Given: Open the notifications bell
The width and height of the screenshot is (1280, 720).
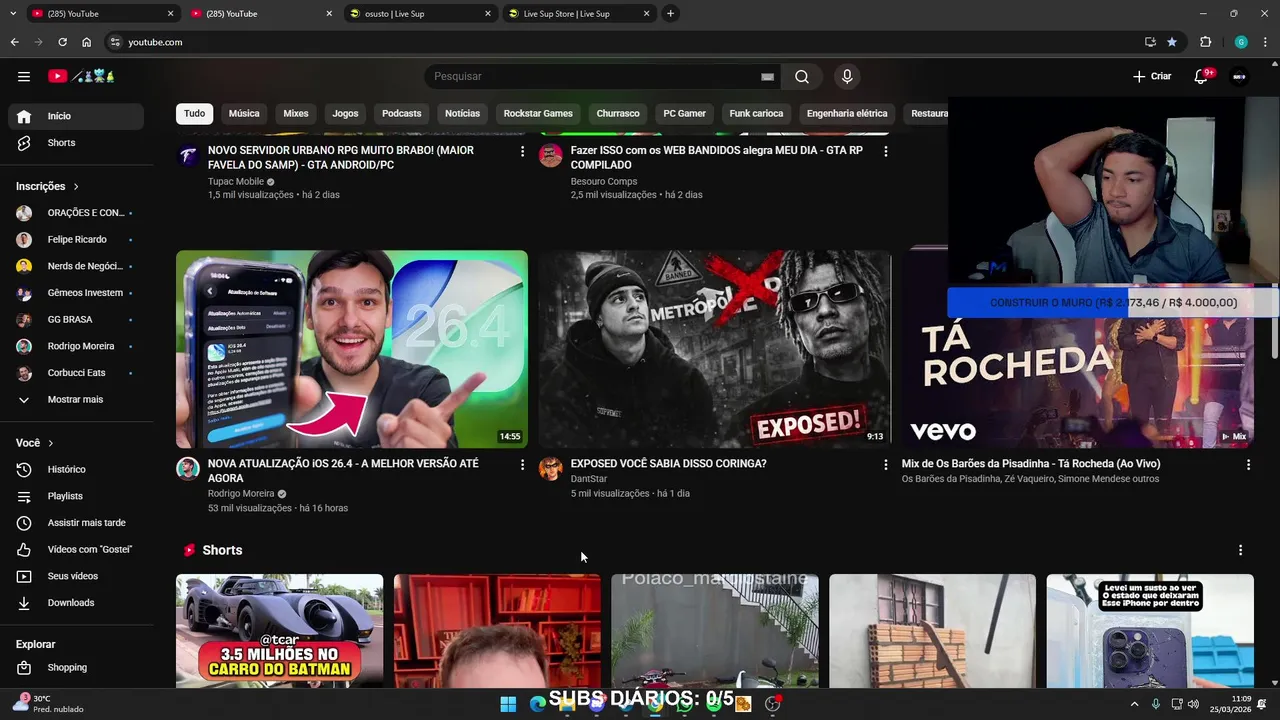Looking at the screenshot, I should coord(1202,76).
